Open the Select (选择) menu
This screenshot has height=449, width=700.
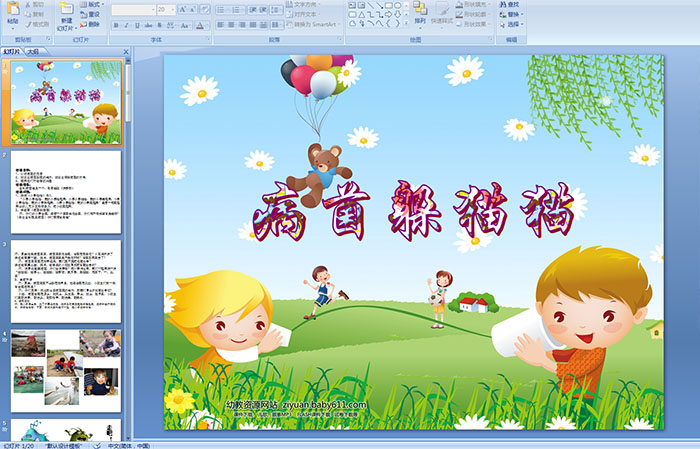tap(512, 24)
